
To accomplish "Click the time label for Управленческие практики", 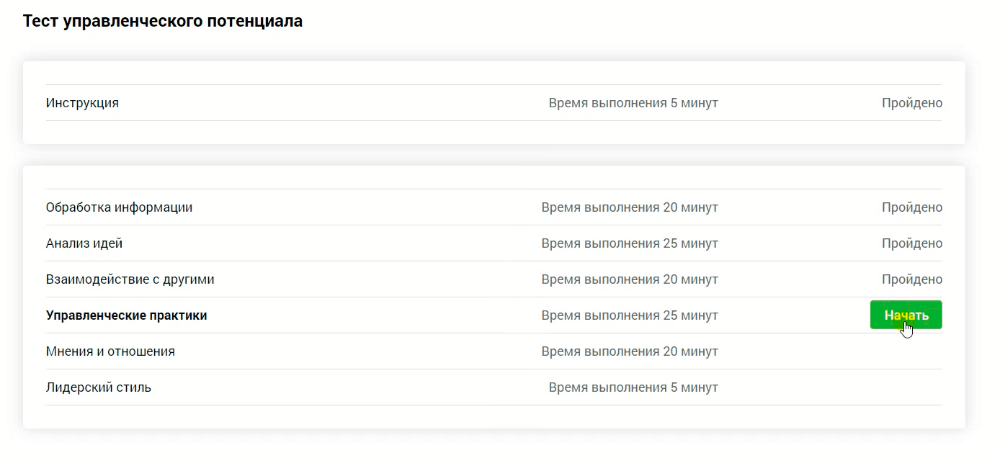I will tap(629, 316).
